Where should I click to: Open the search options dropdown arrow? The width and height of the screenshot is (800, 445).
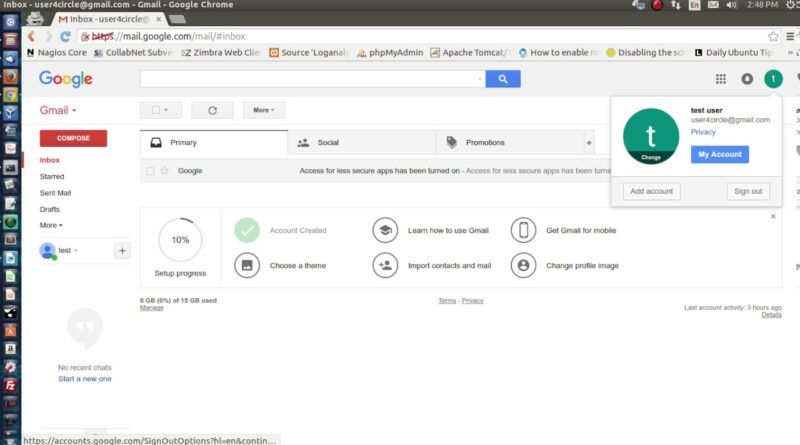tap(480, 79)
